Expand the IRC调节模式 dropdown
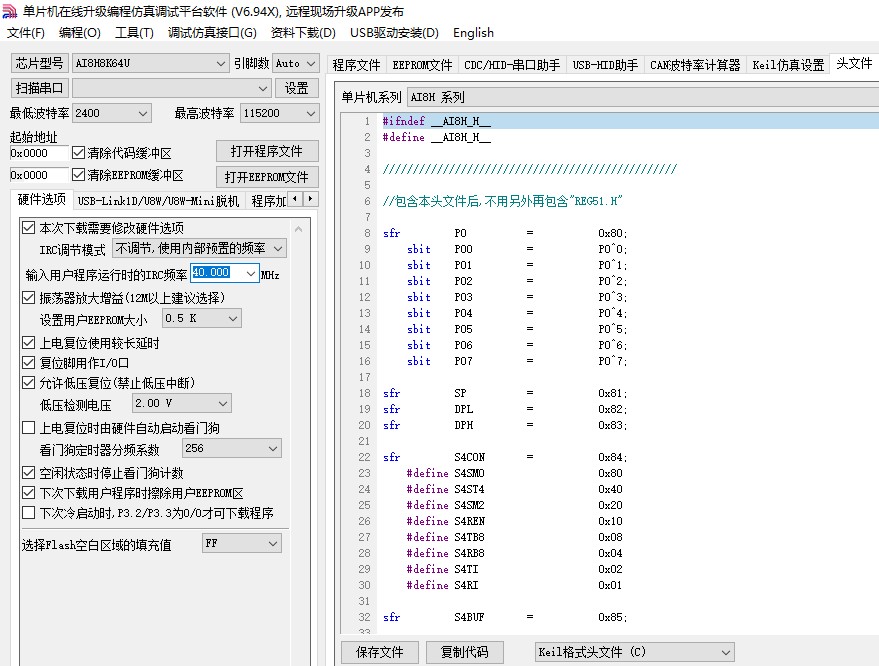This screenshot has height=666, width=879. click(278, 248)
